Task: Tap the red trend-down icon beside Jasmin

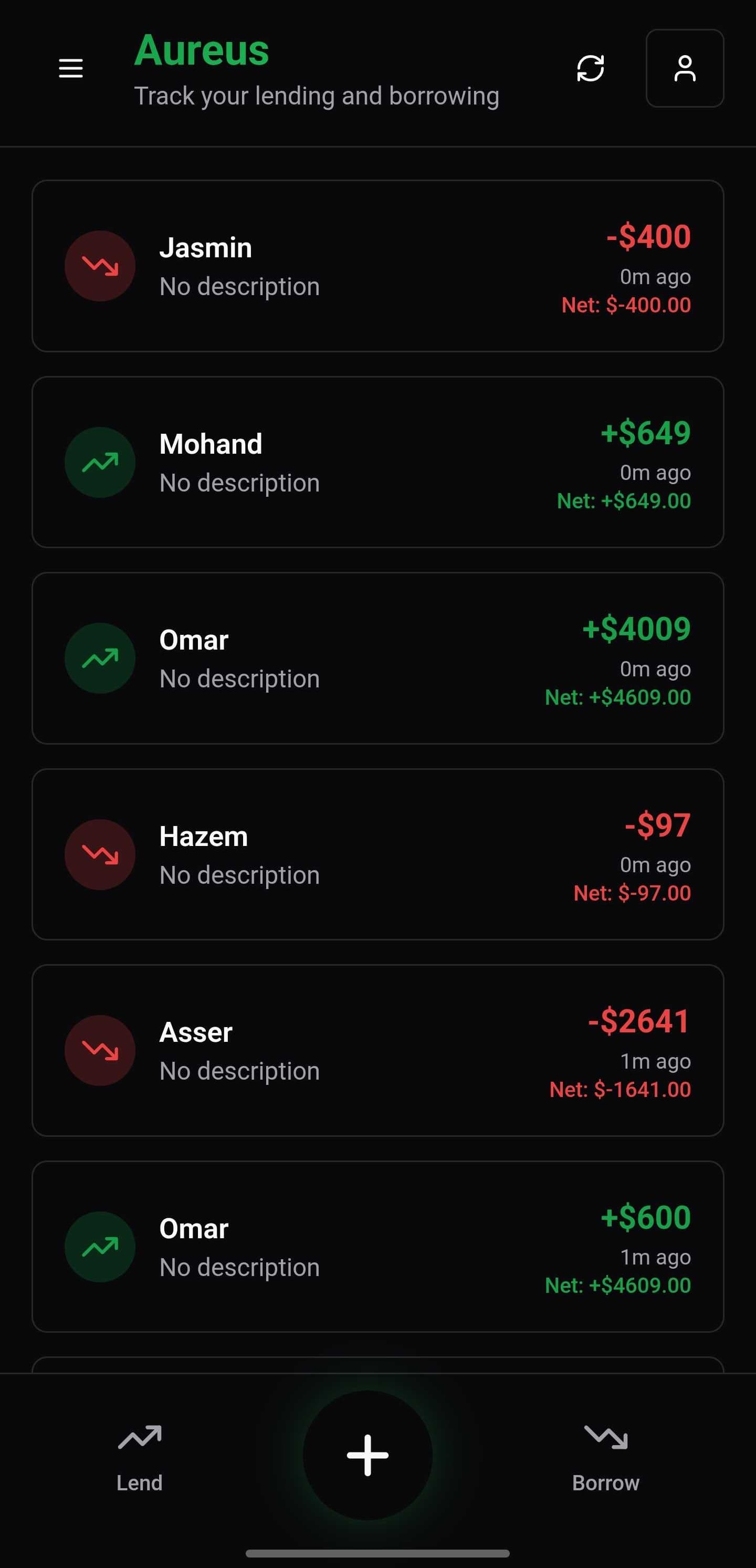Action: pyautogui.click(x=100, y=266)
